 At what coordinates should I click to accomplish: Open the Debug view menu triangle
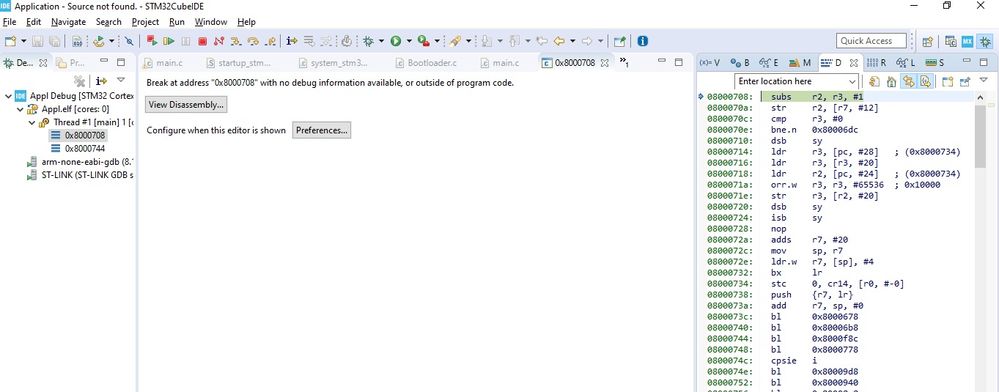pos(121,80)
